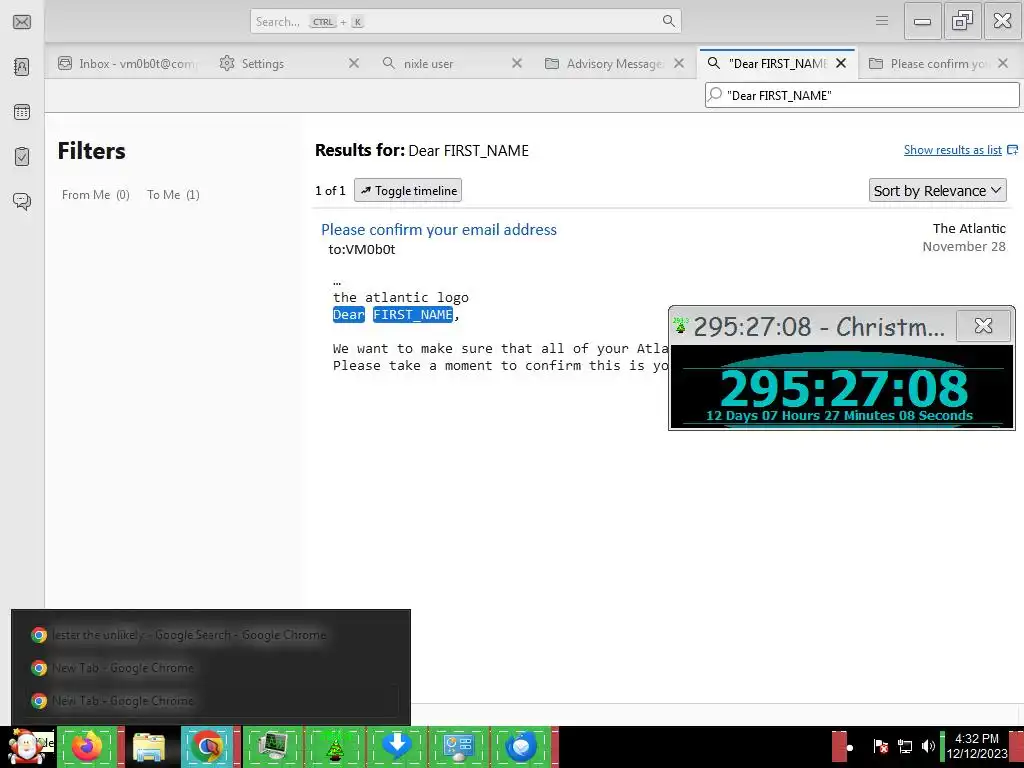Close the "Dear FIRST_NAME" search tab
The height and width of the screenshot is (768, 1024).
point(841,63)
